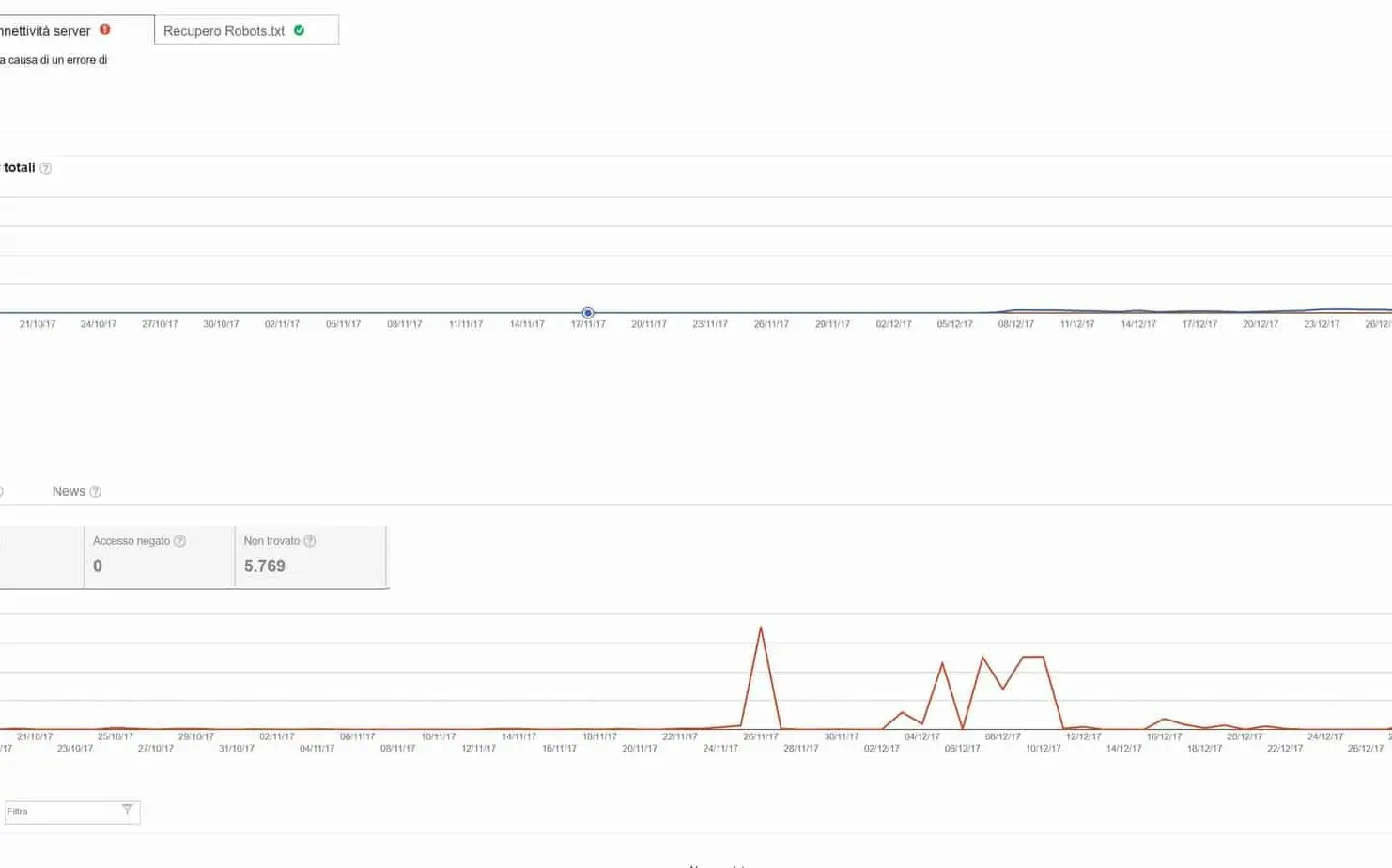
Task: Select the Non trovato tile showing 5.769
Action: pyautogui.click(x=309, y=557)
